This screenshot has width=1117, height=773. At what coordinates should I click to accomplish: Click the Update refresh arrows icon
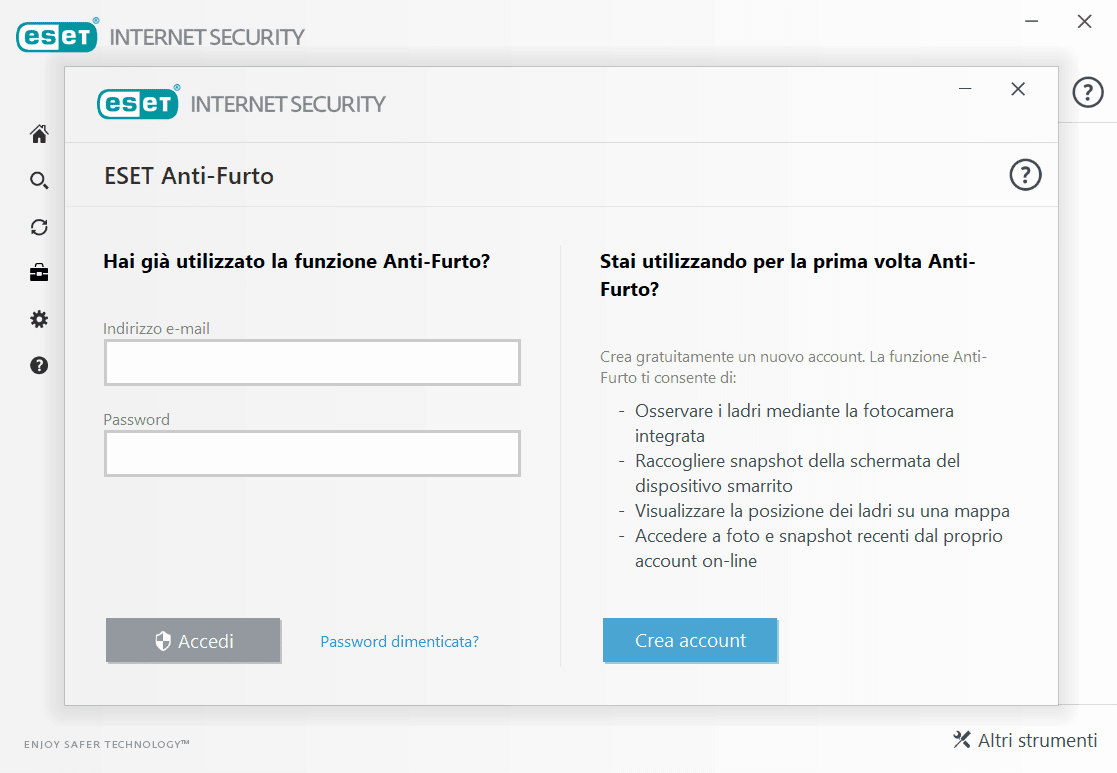(x=39, y=227)
